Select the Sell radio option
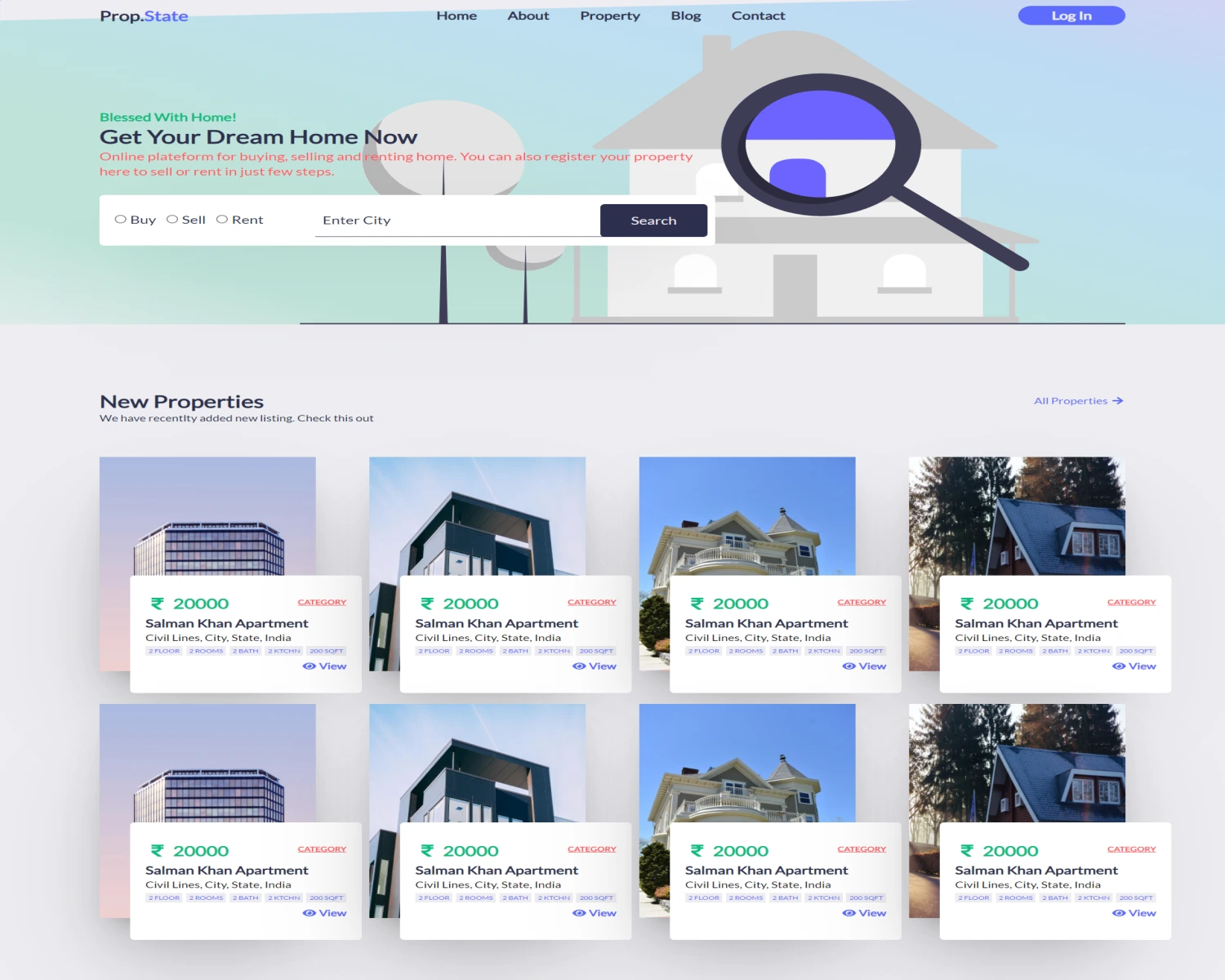 [x=172, y=220]
